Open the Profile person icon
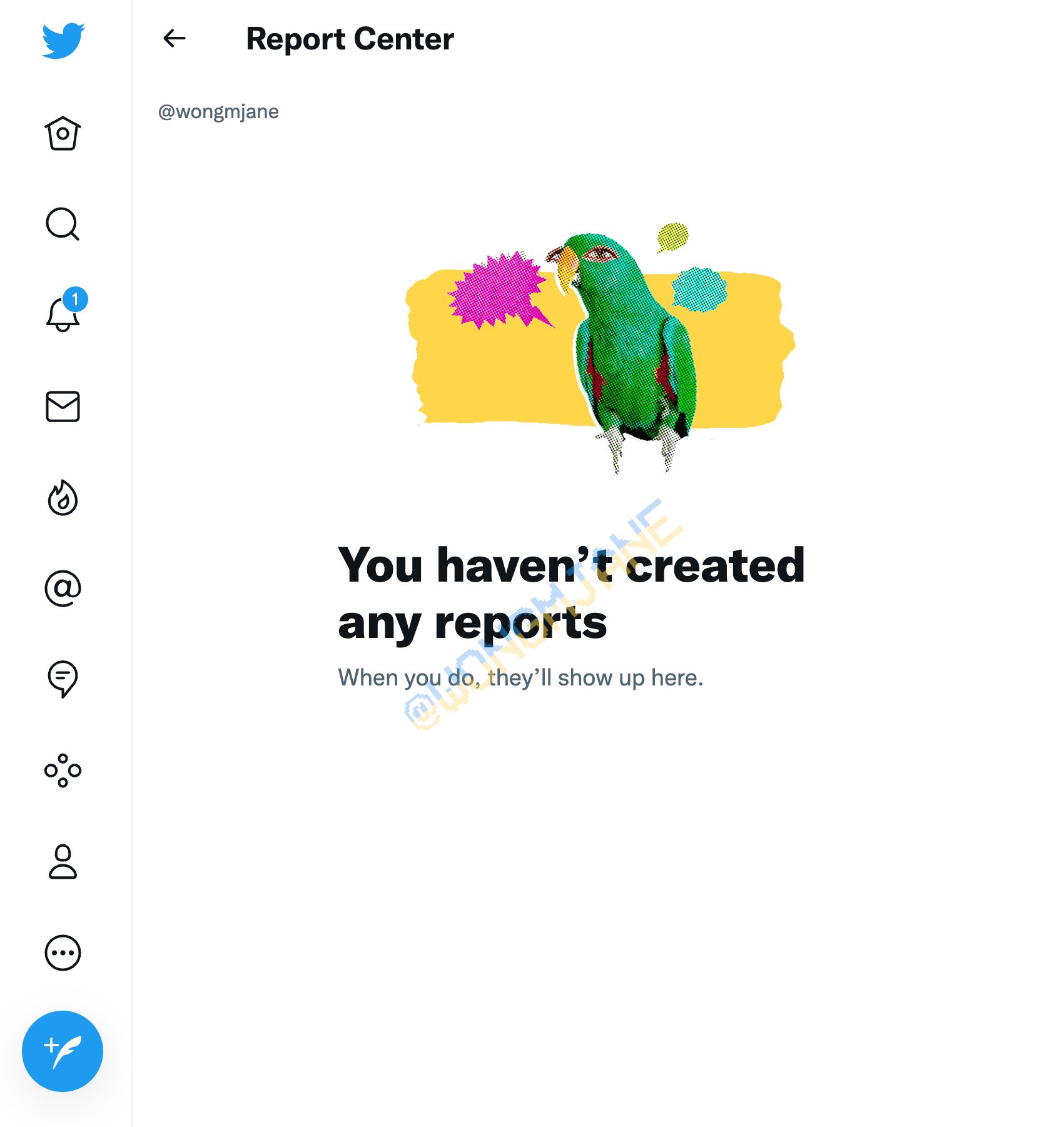1064x1127 pixels. tap(63, 862)
